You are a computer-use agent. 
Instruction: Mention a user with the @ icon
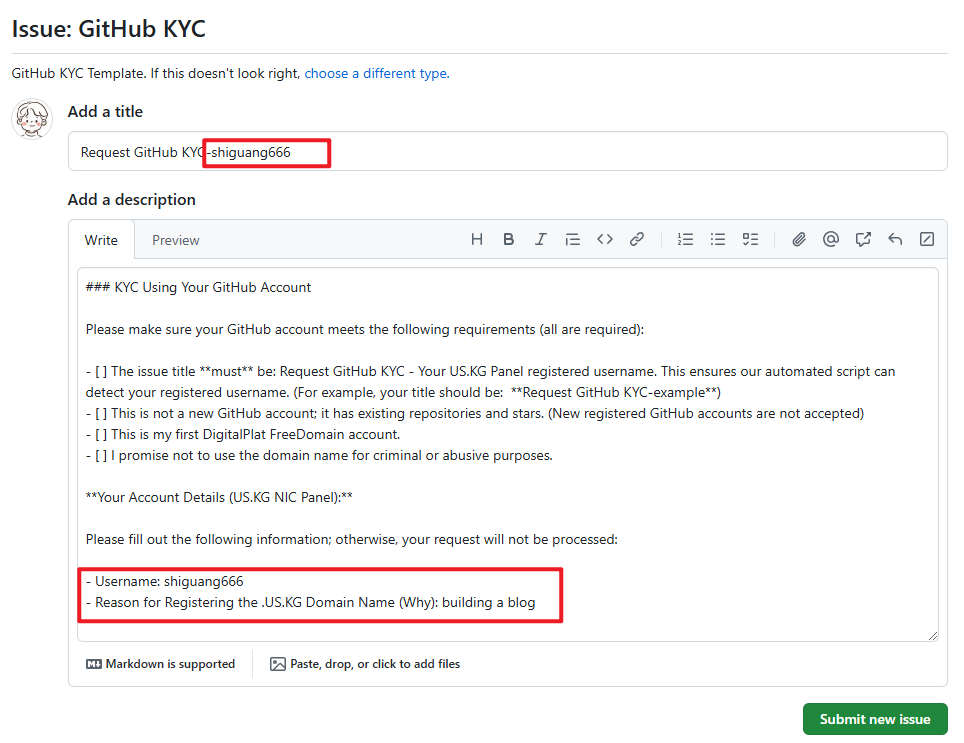[x=831, y=239]
